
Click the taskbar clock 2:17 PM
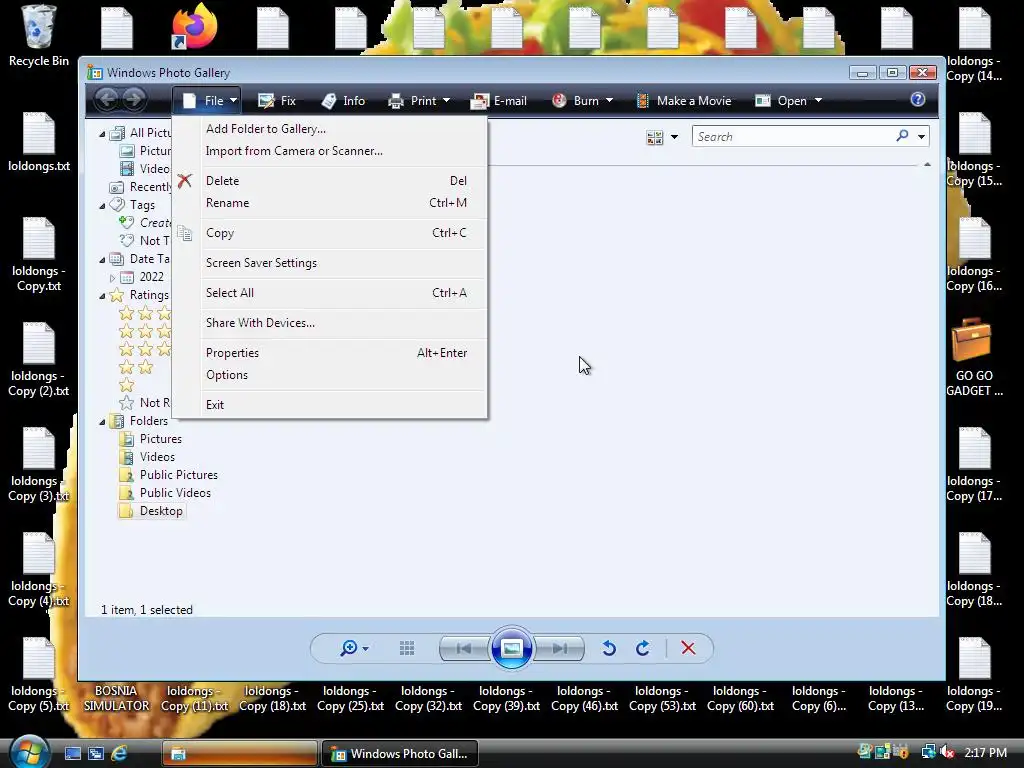tap(985, 752)
